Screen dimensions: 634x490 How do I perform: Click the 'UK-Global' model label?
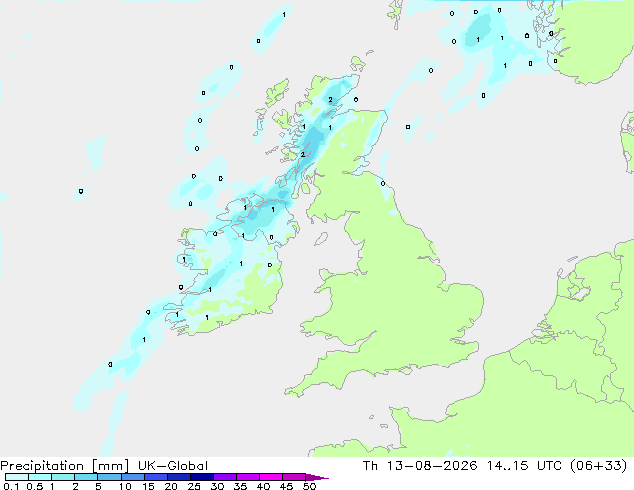pyautogui.click(x=173, y=466)
